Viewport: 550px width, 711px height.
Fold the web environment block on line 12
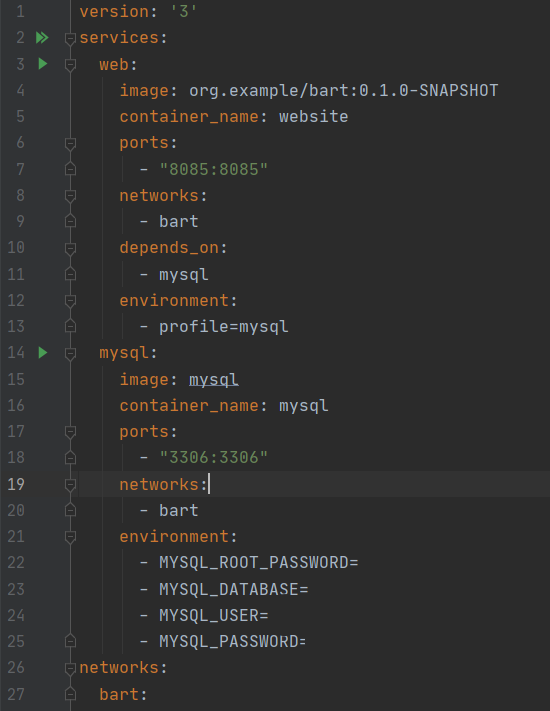[x=70, y=302]
